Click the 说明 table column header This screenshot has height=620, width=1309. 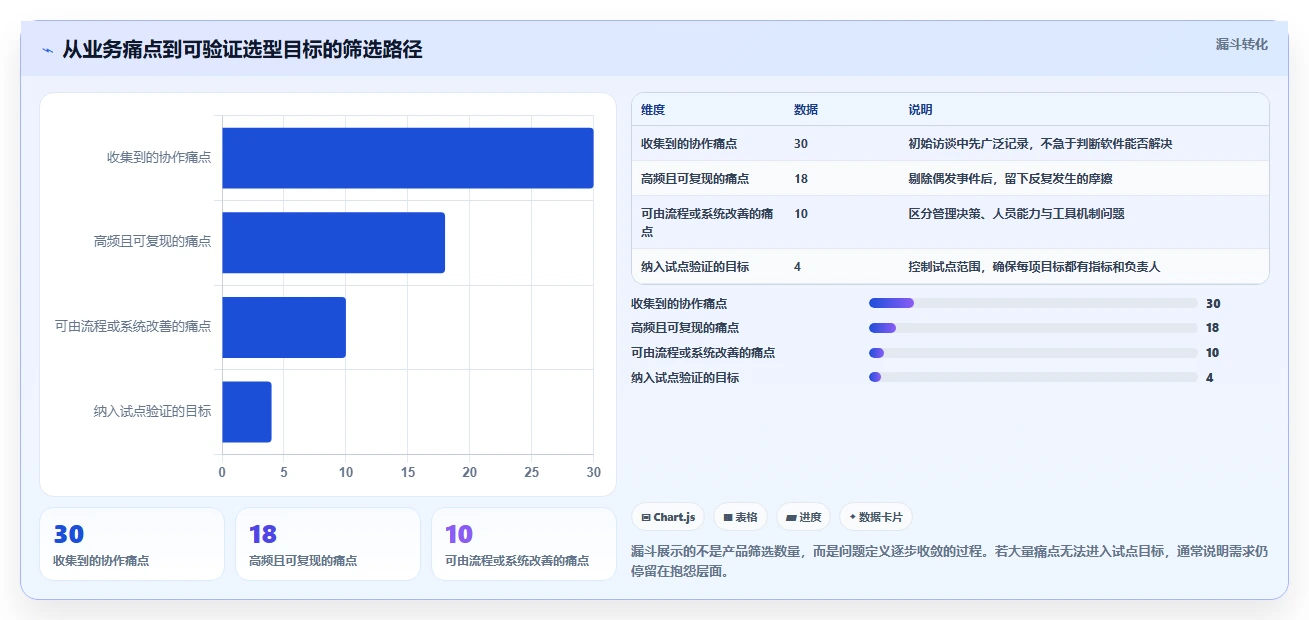click(x=920, y=110)
